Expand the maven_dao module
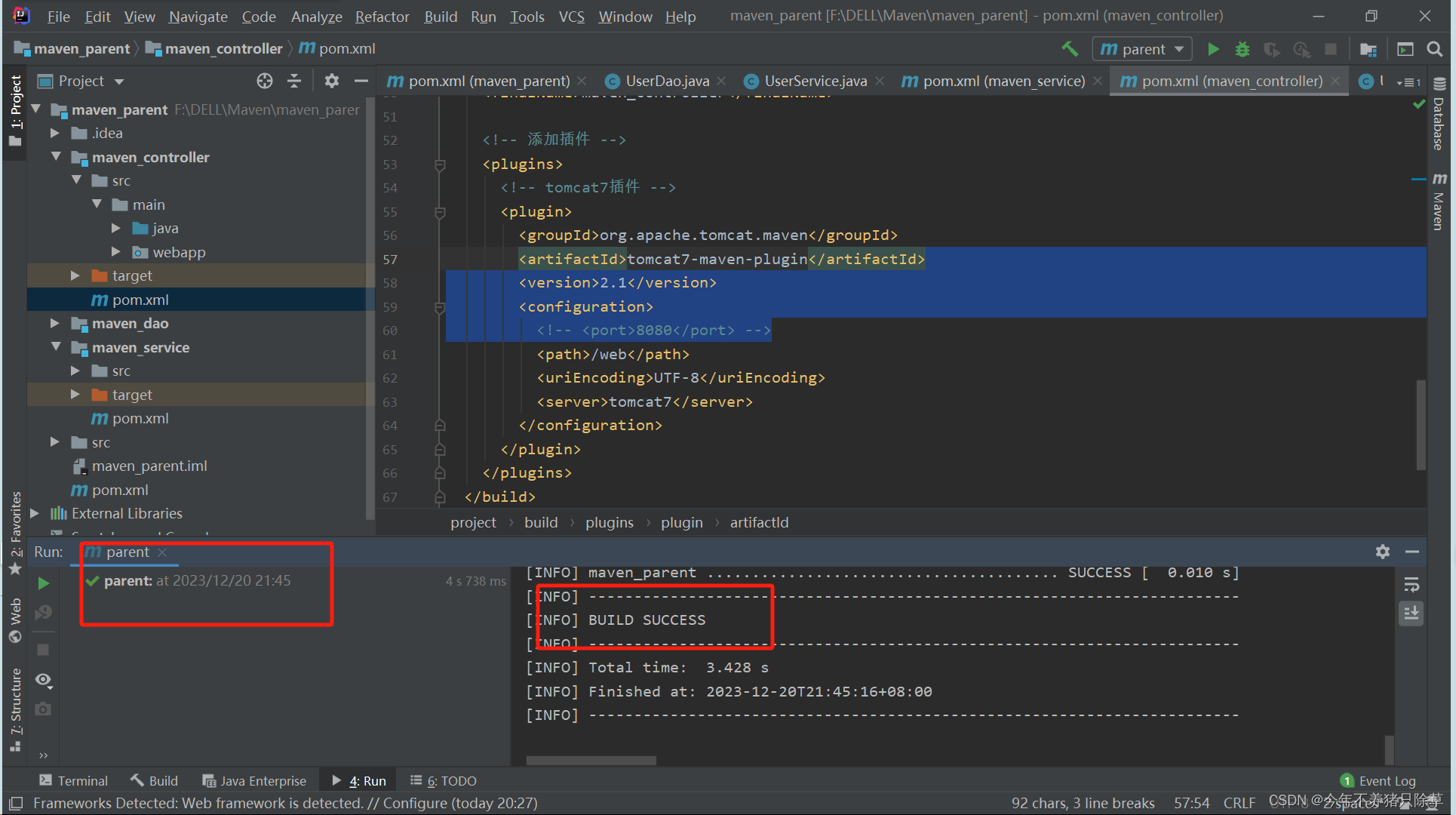Screen dimensions: 1456x815 click(55, 323)
